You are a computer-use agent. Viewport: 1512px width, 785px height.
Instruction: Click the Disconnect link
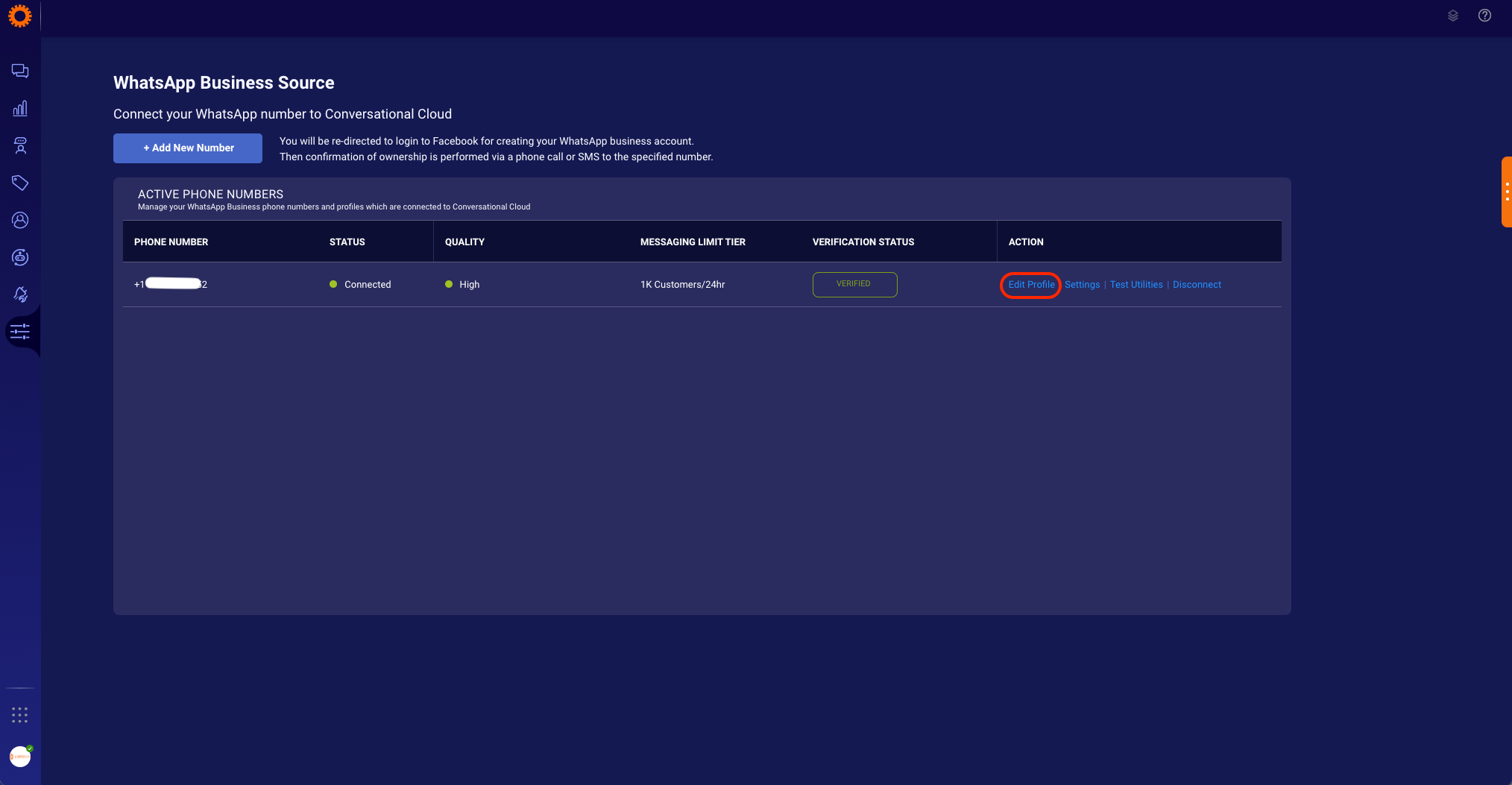click(1197, 285)
